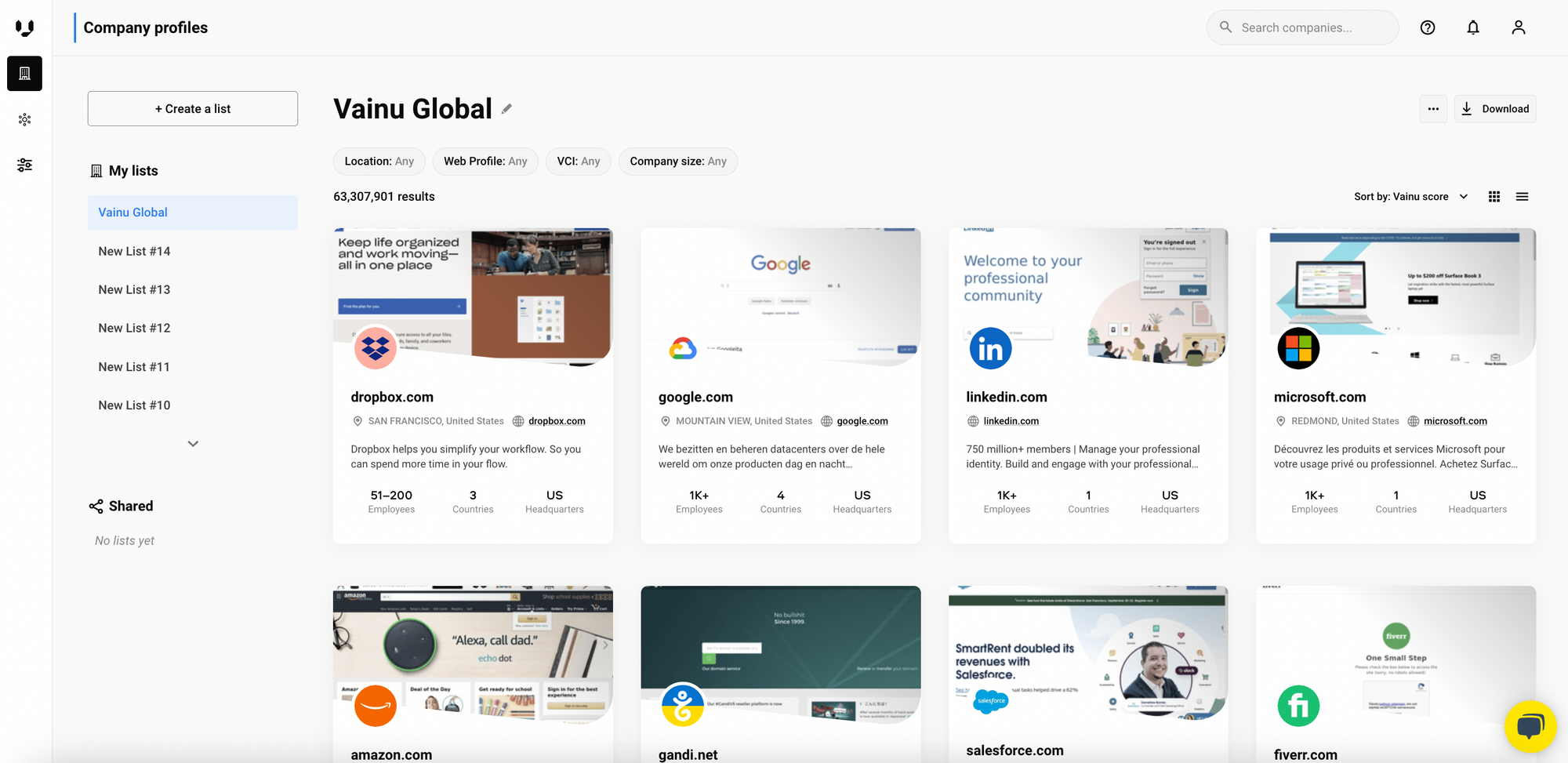This screenshot has width=1568, height=763.
Task: Click the Vainu logo at top left
Action: (x=24, y=27)
